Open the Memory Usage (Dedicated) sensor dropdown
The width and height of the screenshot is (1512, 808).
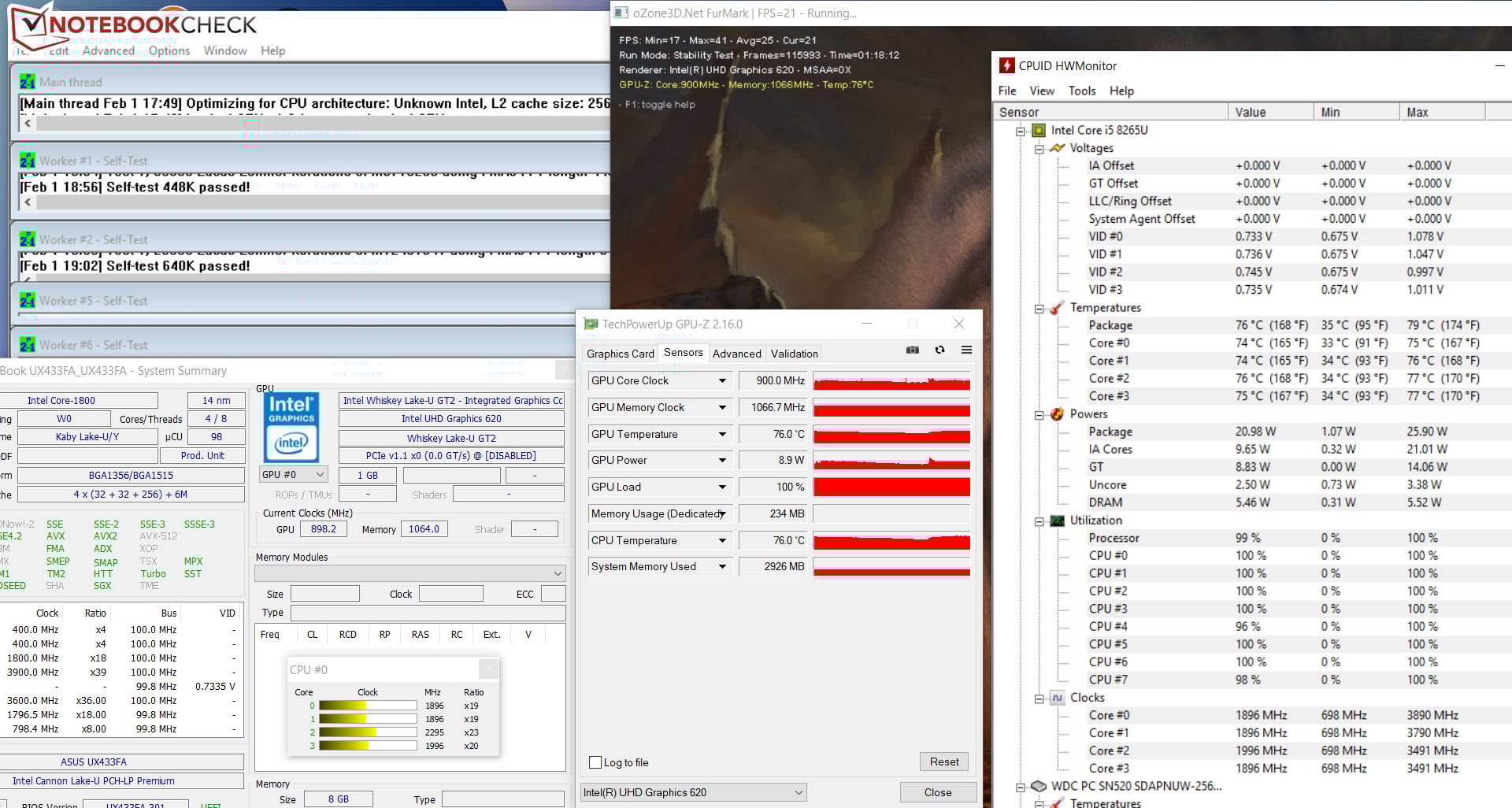click(722, 514)
